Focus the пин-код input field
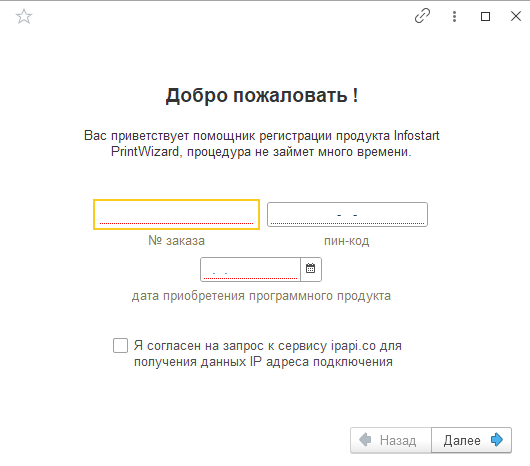 (x=347, y=214)
